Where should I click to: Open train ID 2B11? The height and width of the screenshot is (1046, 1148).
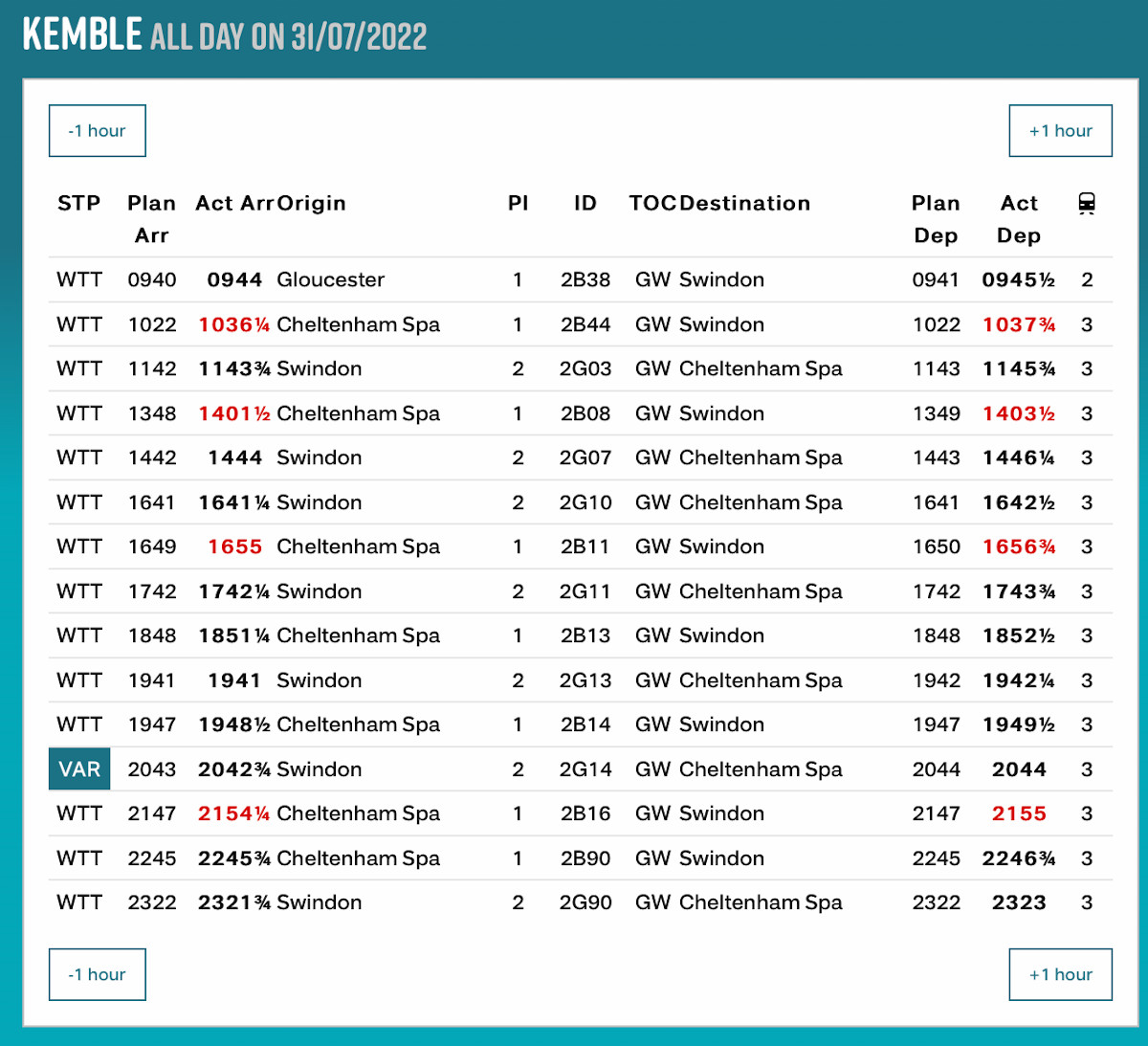point(585,547)
